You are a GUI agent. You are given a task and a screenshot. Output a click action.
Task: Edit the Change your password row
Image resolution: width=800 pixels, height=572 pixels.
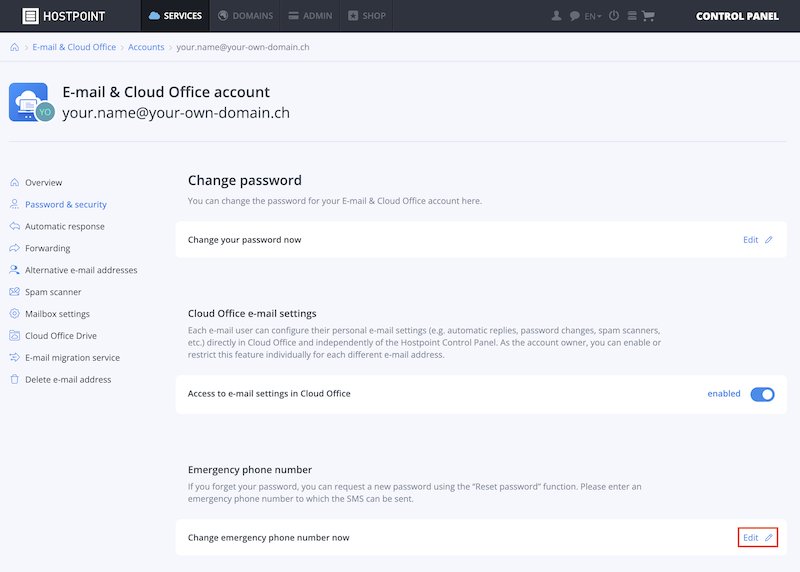pos(758,240)
